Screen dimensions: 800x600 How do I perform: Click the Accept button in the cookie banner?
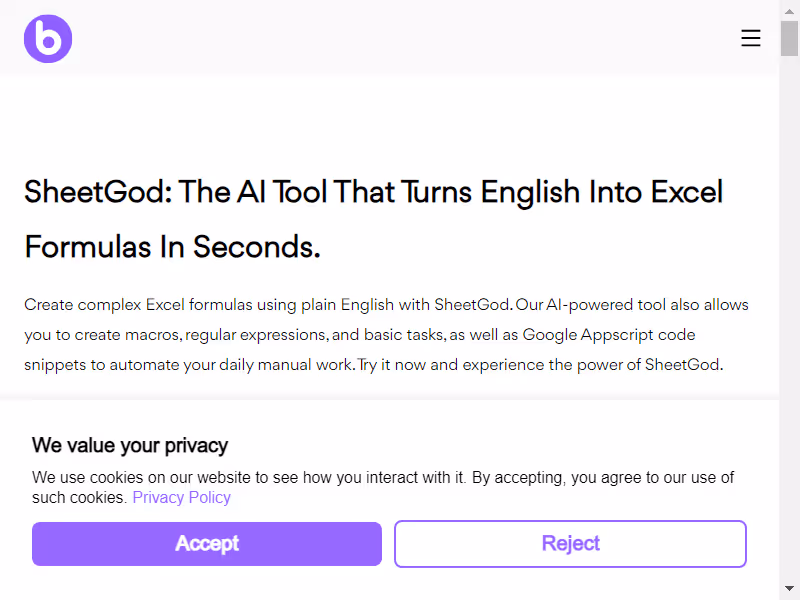(x=206, y=543)
